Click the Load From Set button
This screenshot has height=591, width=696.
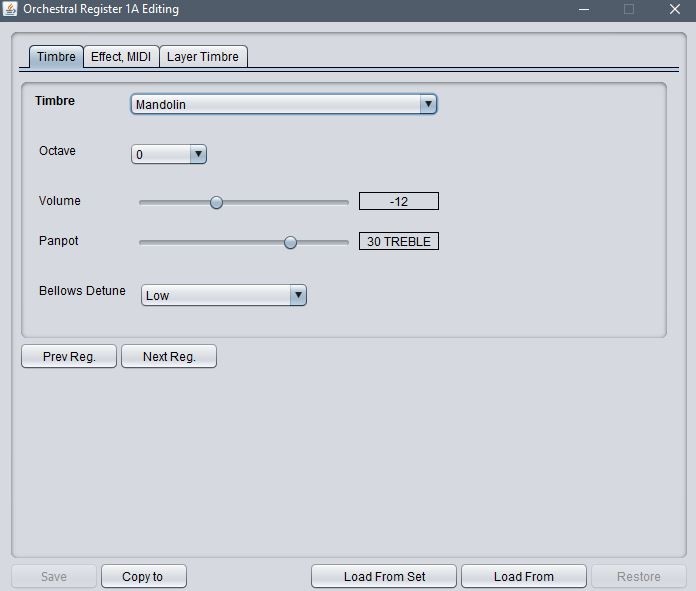[x=384, y=576]
